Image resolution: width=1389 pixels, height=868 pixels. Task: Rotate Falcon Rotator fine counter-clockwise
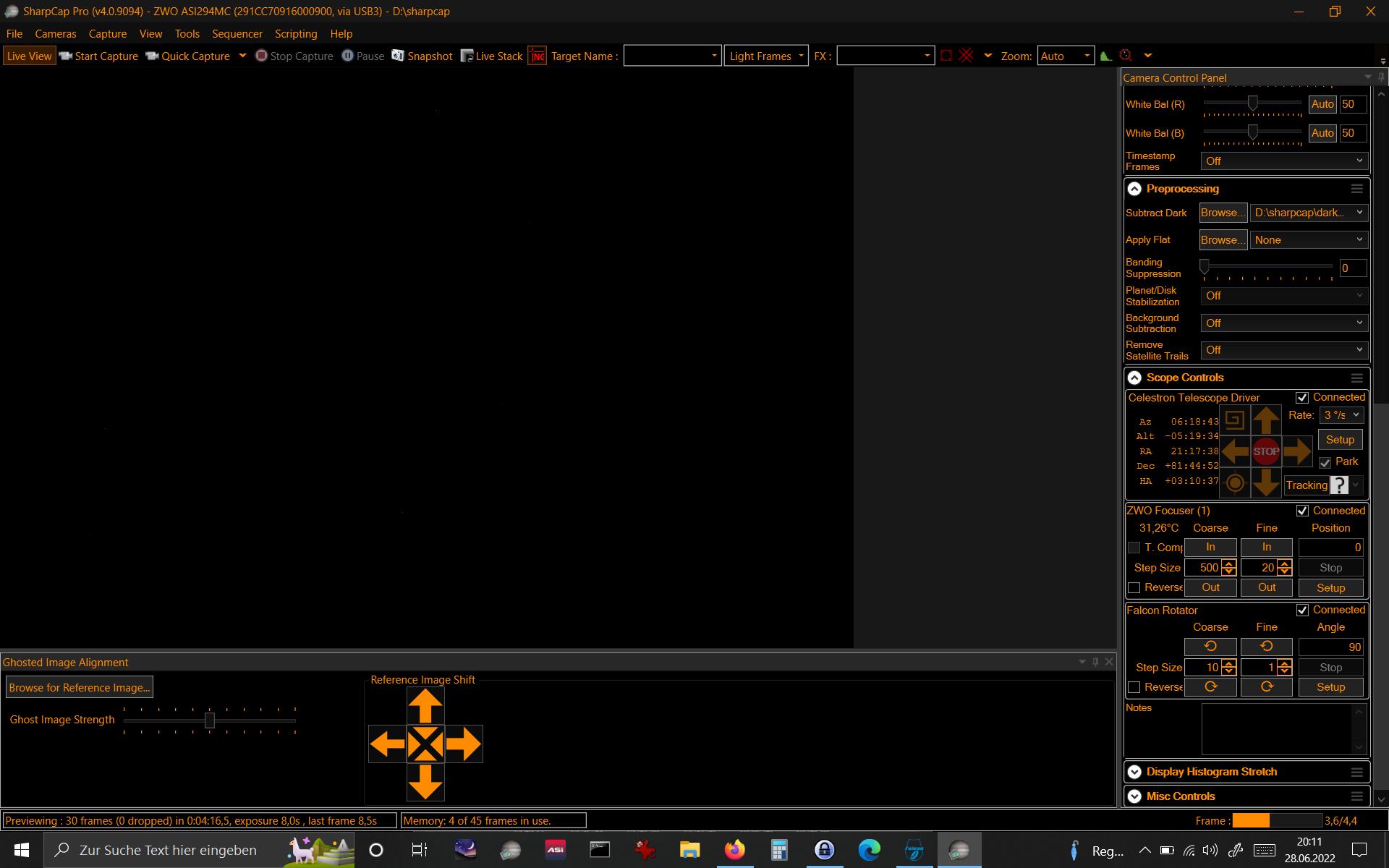pos(1267,647)
